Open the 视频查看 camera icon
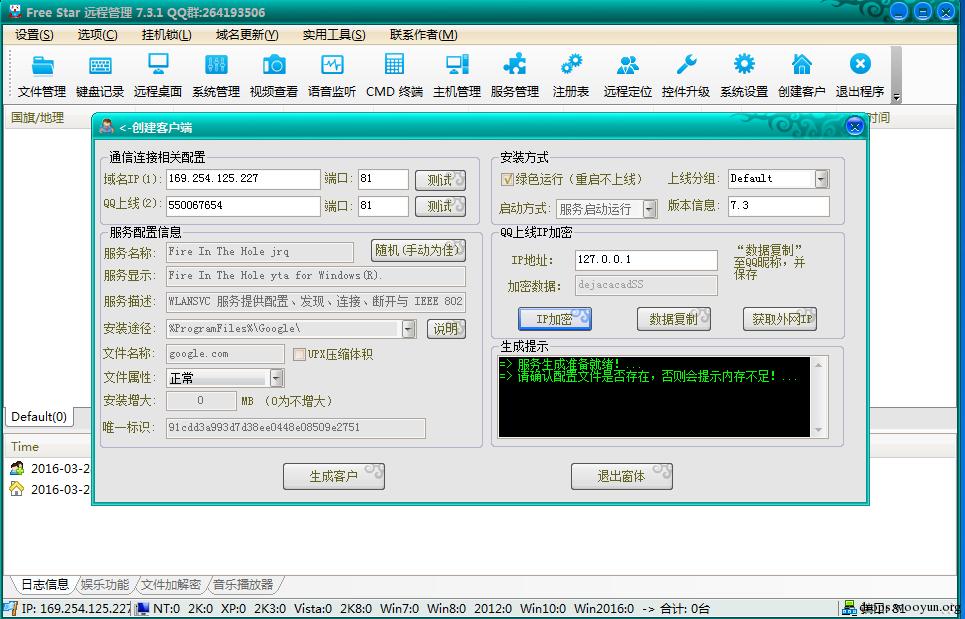This screenshot has width=965, height=619. point(273,75)
